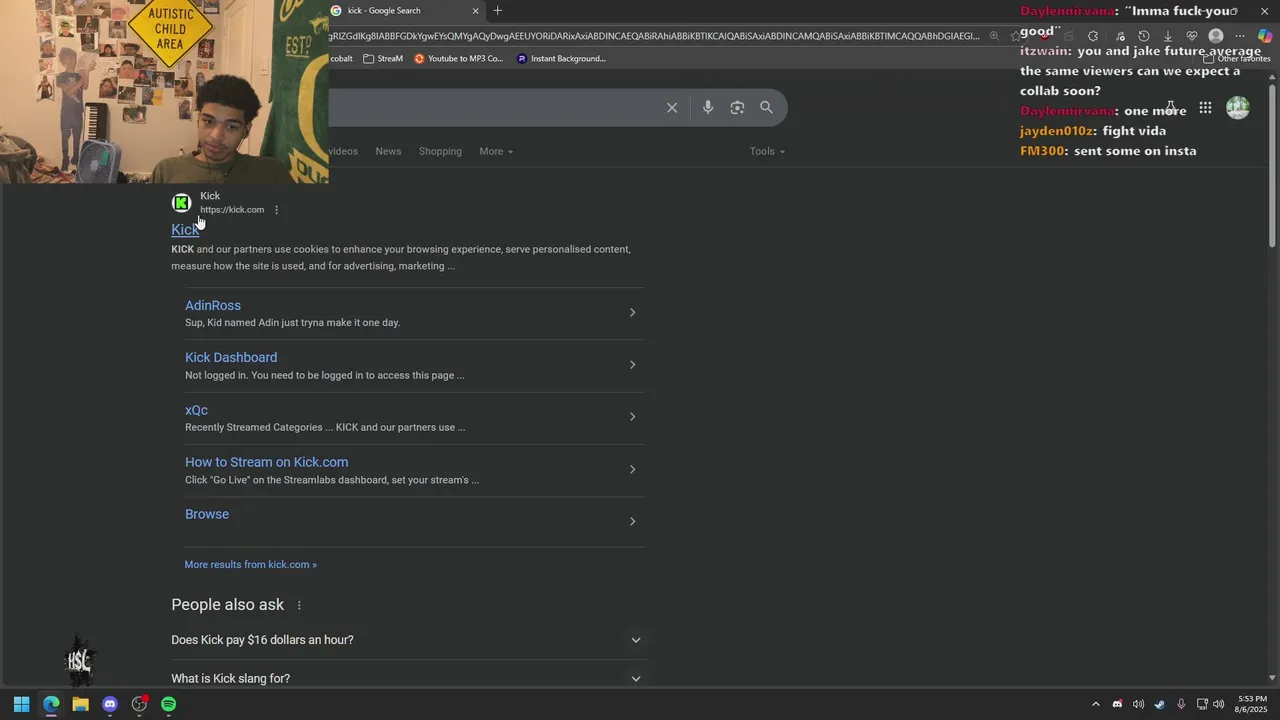The width and height of the screenshot is (1280, 720).
Task: Open File Explorer from taskbar
Action: [80, 704]
